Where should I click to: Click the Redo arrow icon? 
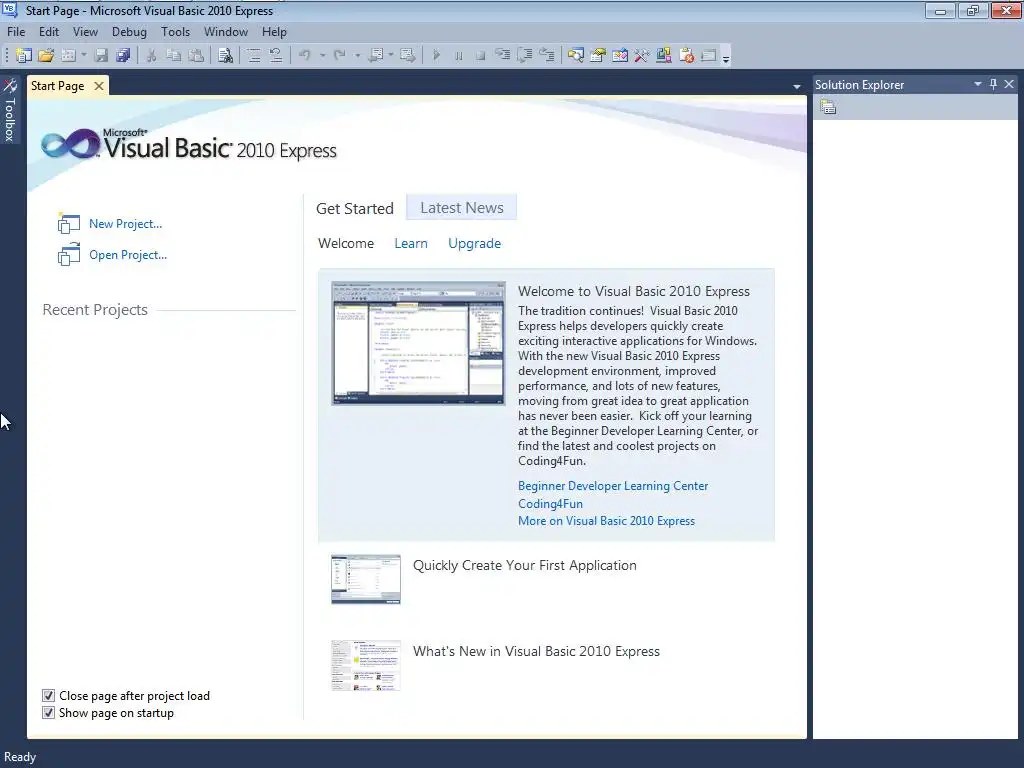pos(339,56)
